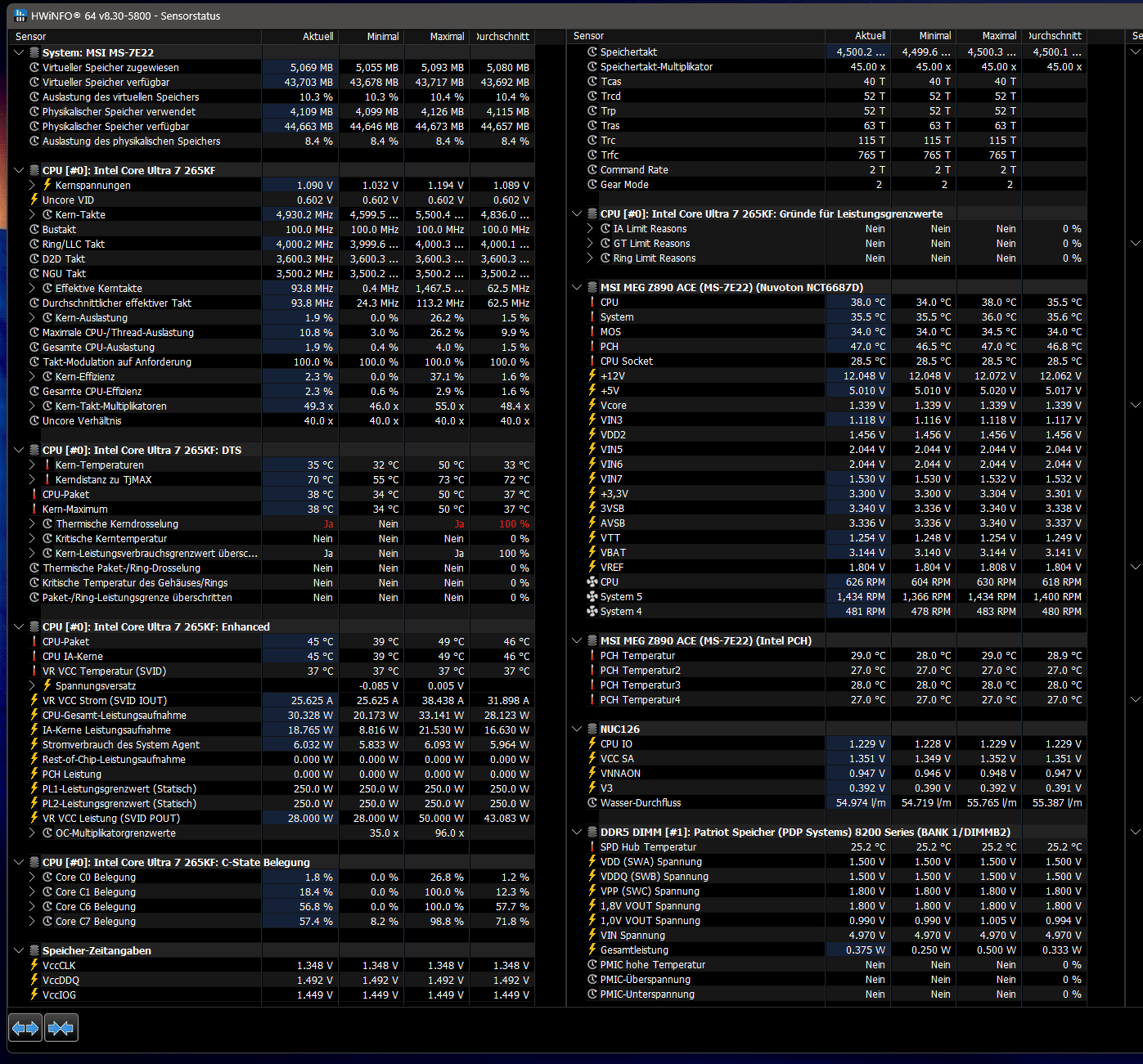Click the HWiNFO app icon in title bar

(20, 16)
